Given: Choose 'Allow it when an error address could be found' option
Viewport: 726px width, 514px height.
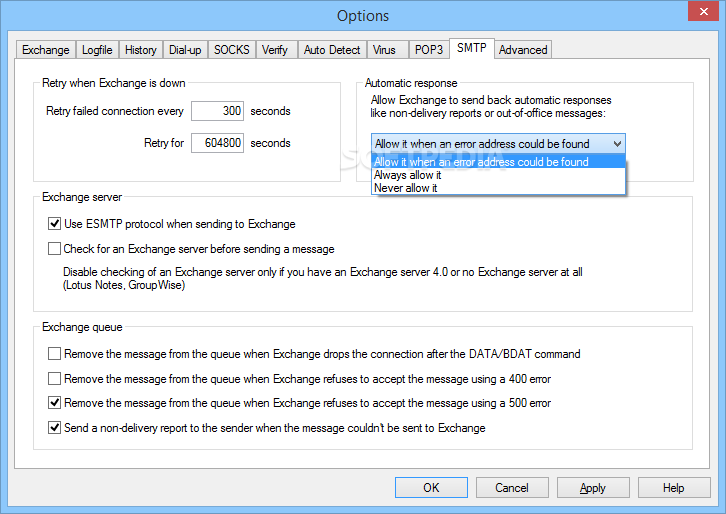Looking at the screenshot, I should point(498,162).
